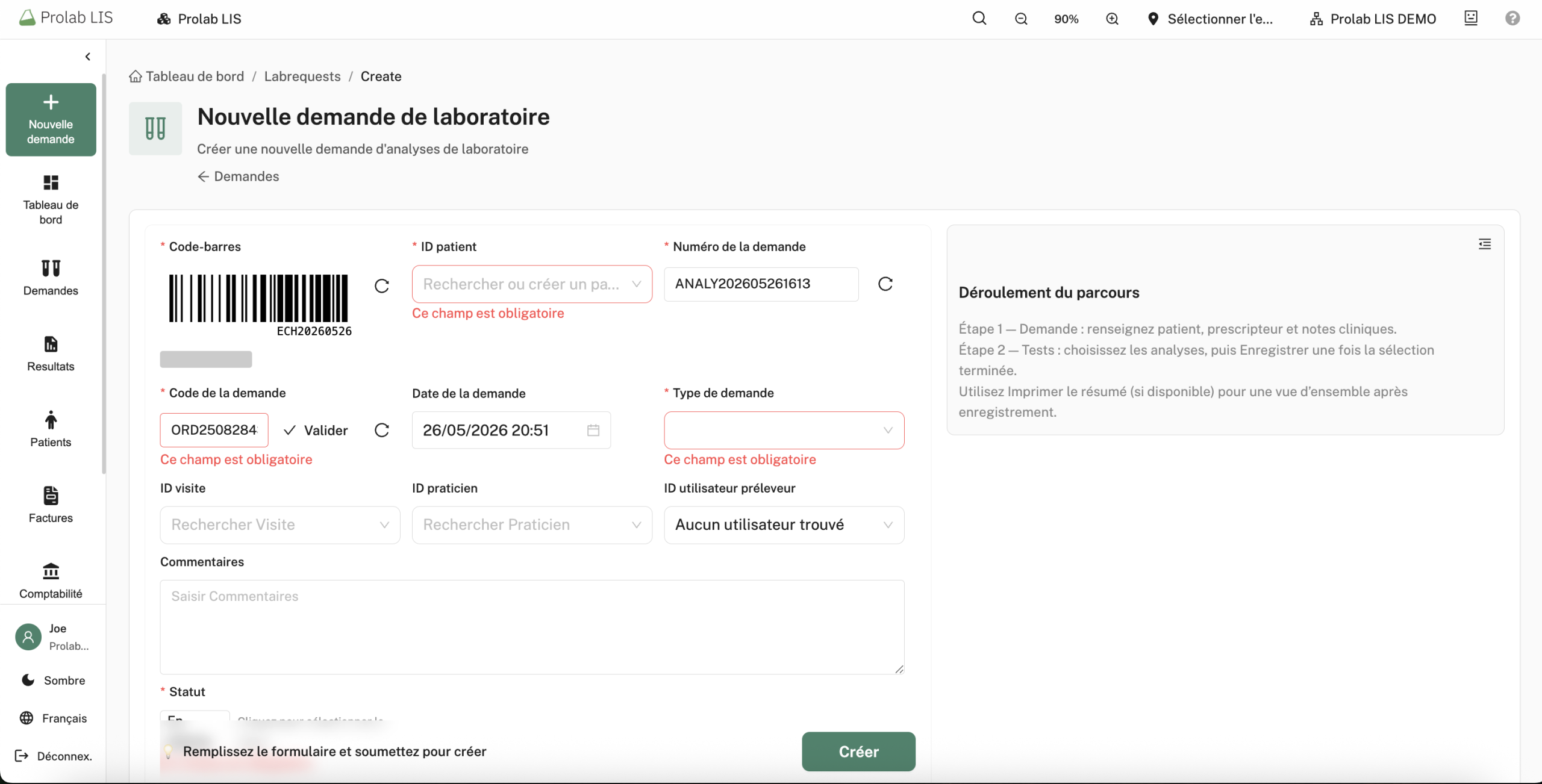Image resolution: width=1542 pixels, height=784 pixels.
Task: Refresh the Code de la demande value
Action: 382,430
